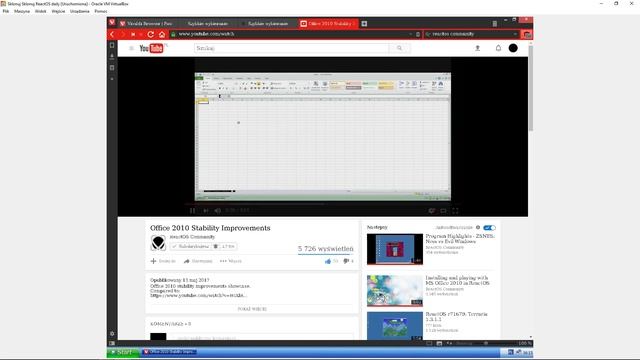The image size is (640, 360).
Task: Expand the 'Więcej' more options
Action: pyautogui.click(x=231, y=261)
